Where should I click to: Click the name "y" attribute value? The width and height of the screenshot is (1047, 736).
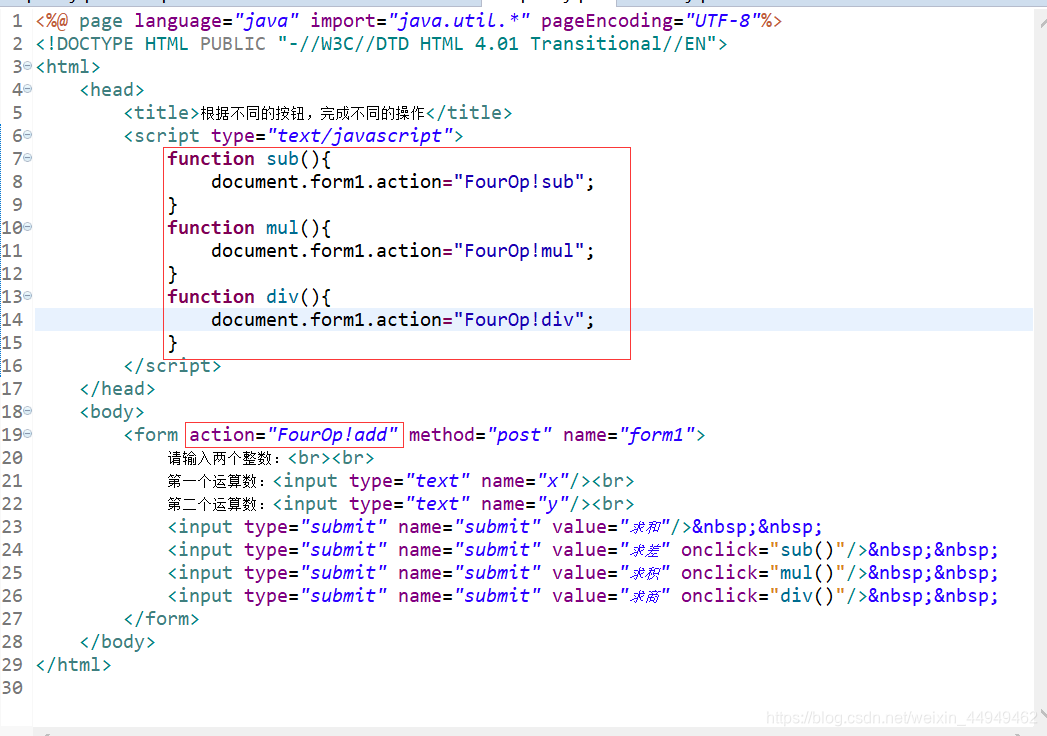tap(552, 504)
